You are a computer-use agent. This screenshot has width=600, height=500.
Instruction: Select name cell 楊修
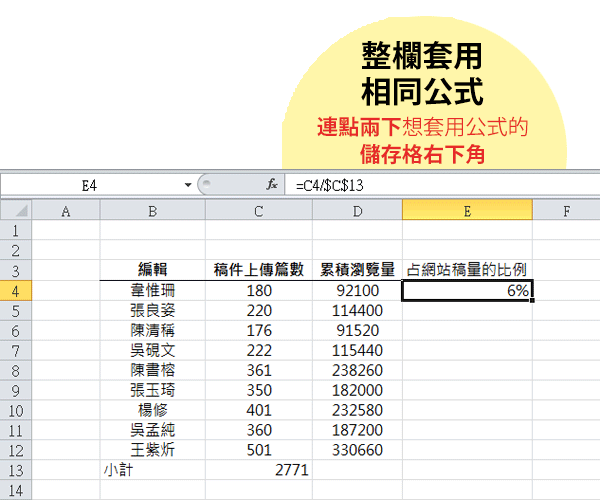tap(153, 410)
